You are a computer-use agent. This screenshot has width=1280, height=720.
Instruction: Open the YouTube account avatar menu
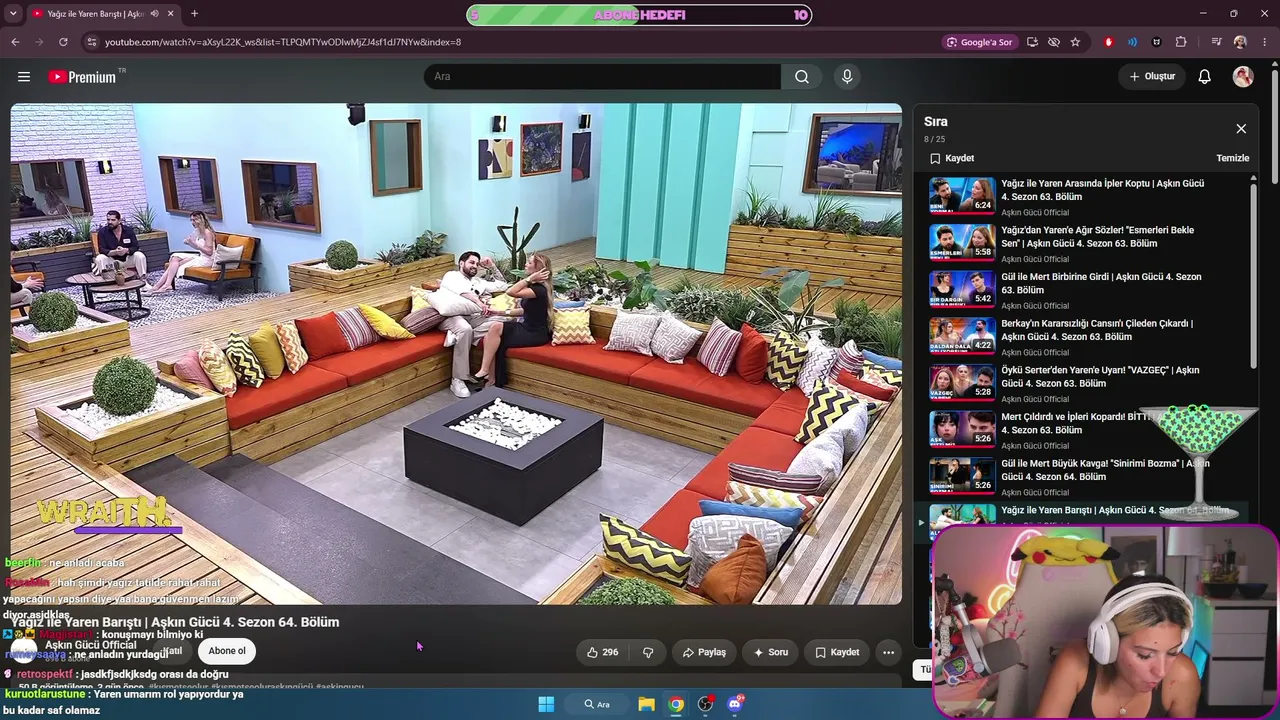[1243, 77]
